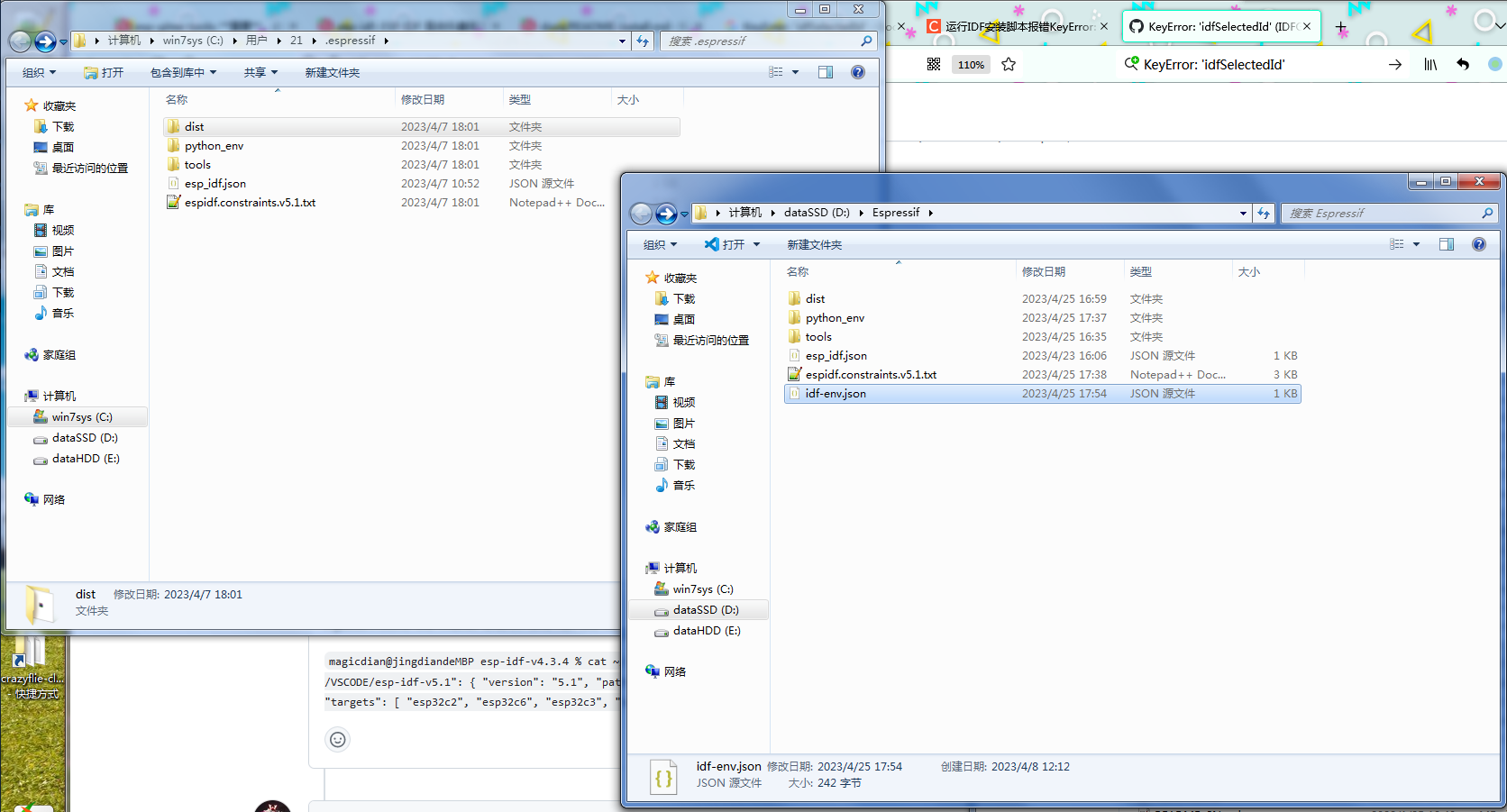Click 新建文件夹 button in Espressif window

click(x=815, y=244)
